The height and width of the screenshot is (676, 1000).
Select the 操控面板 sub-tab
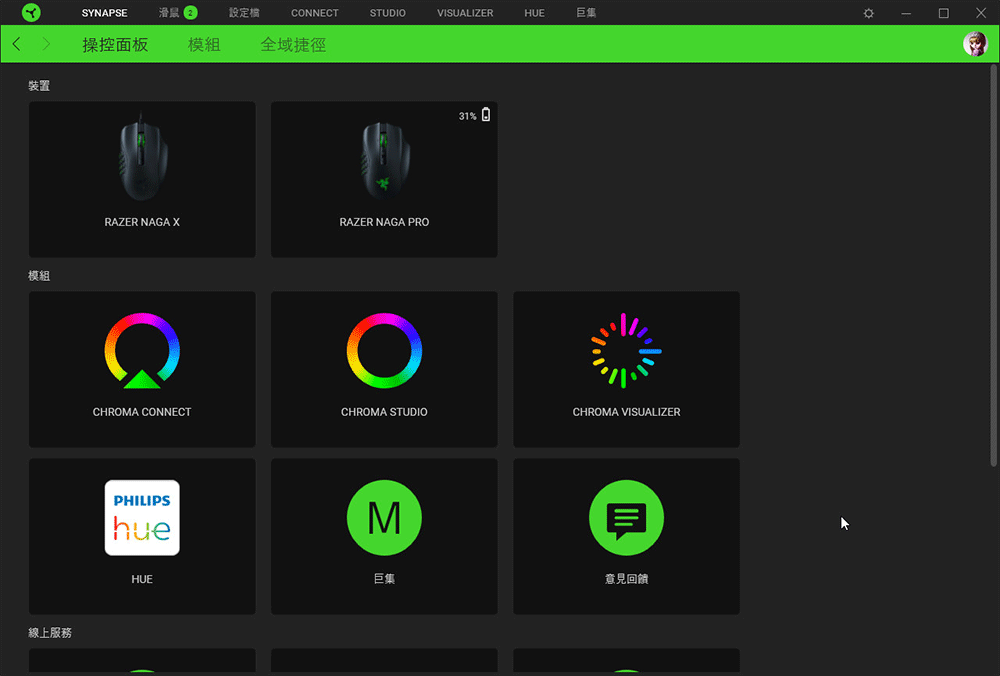(x=115, y=45)
